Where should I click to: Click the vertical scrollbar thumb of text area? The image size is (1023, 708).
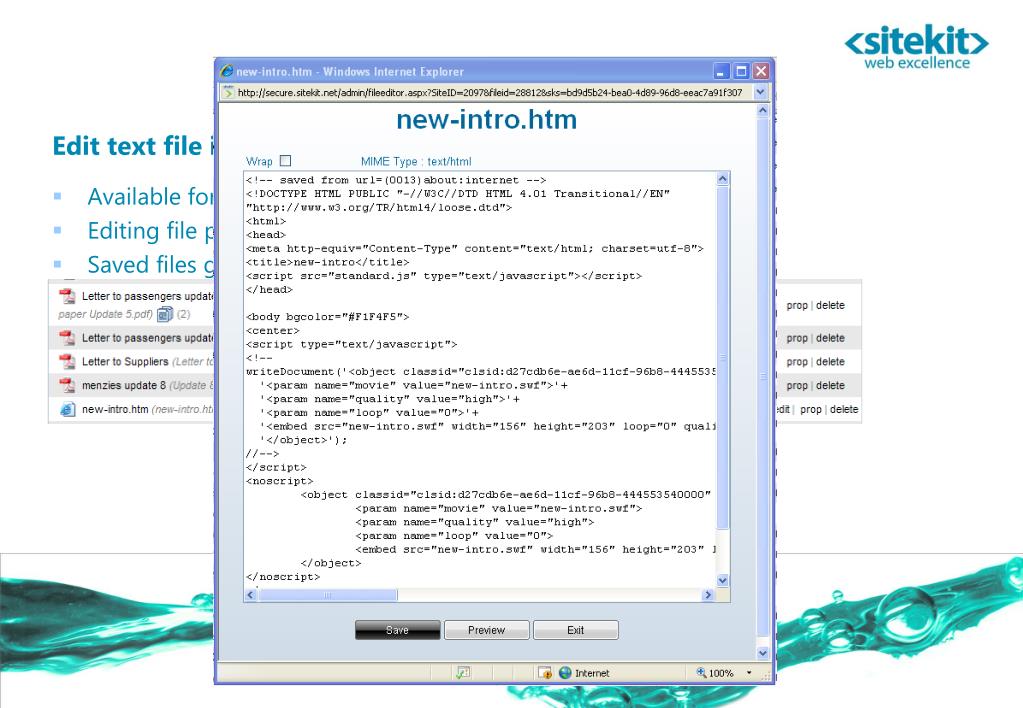click(722, 358)
